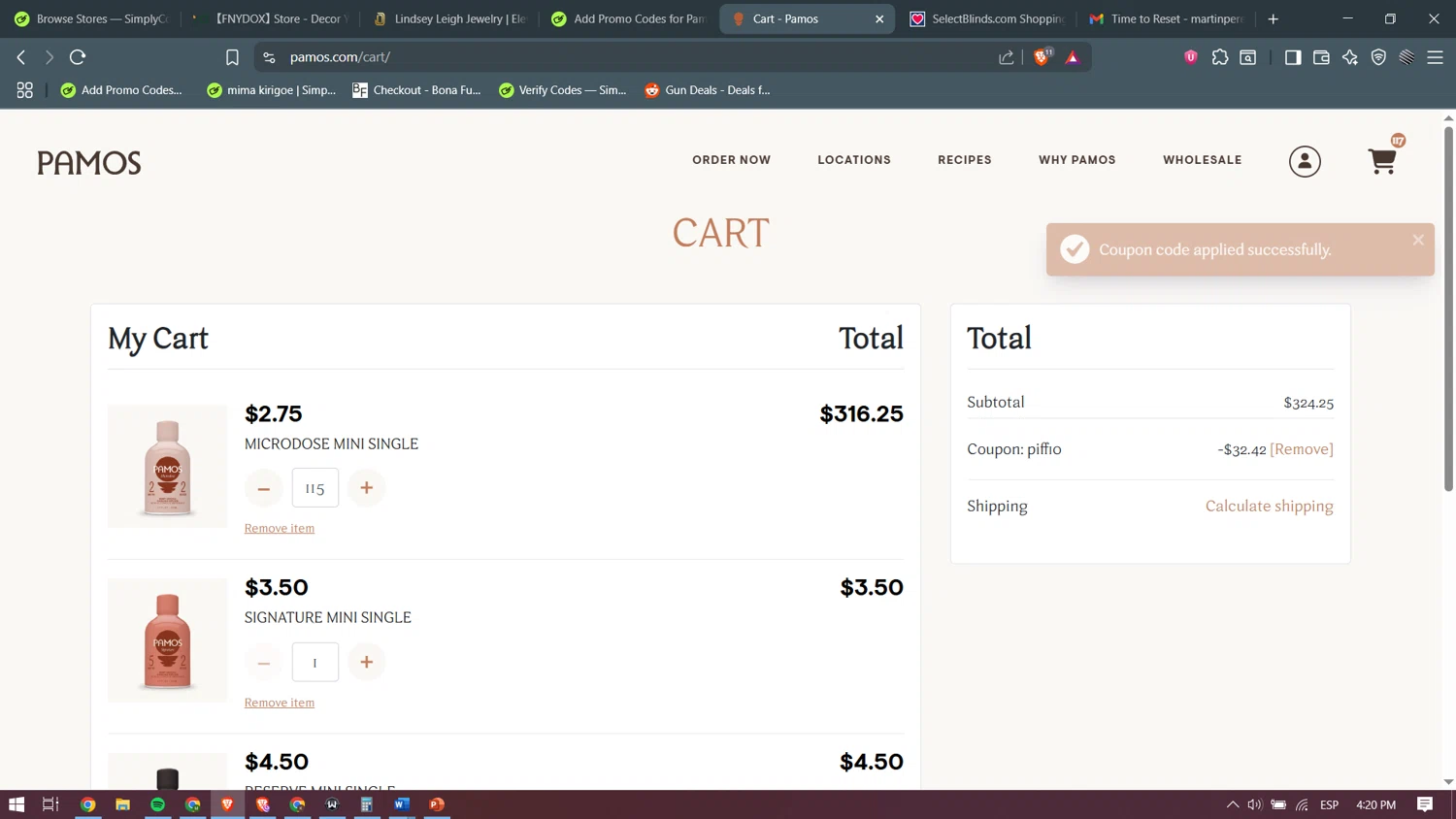Viewport: 1456px width, 819px height.
Task: Open the Brave Rewards triangle icon
Action: coord(1073,57)
